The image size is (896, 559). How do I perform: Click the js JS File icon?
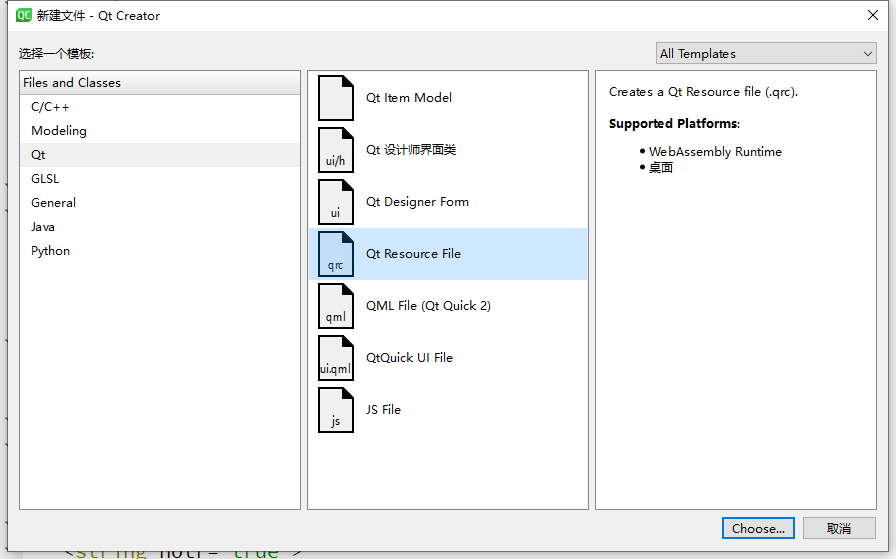click(x=335, y=410)
